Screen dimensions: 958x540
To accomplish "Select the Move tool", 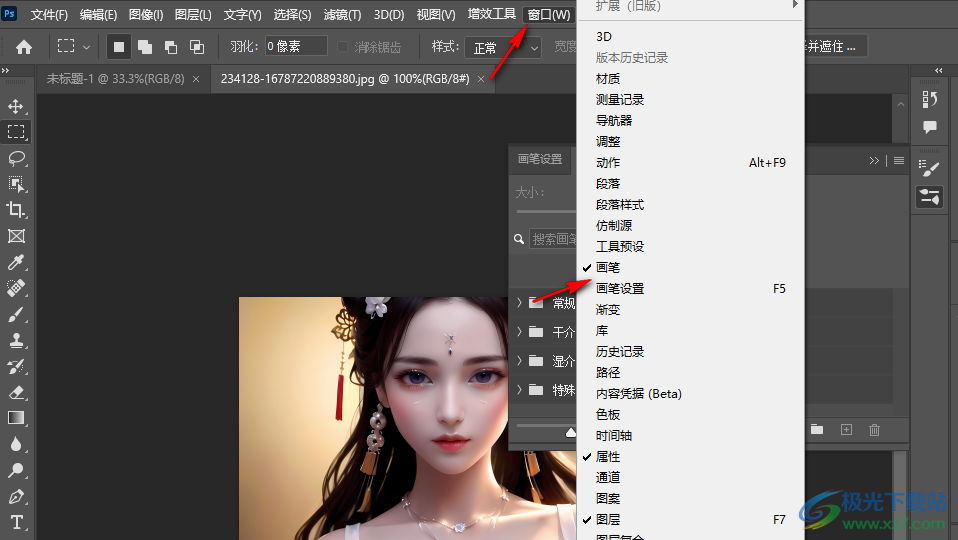I will [x=16, y=106].
